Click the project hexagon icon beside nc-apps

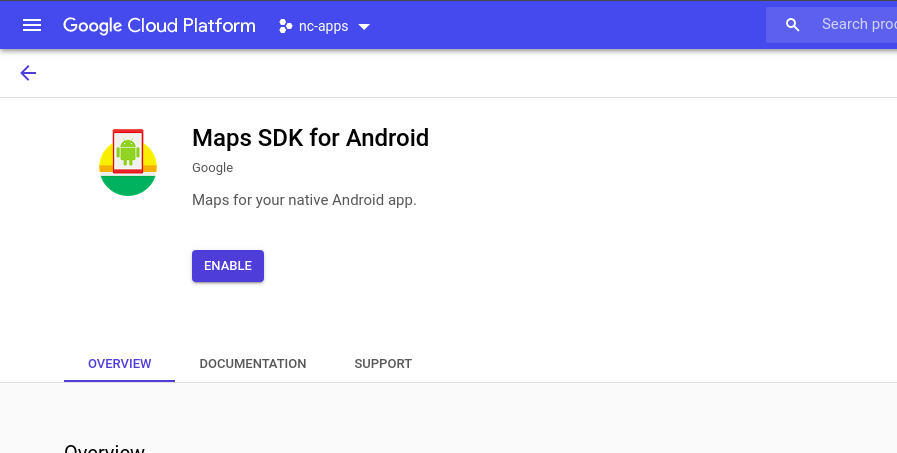pyautogui.click(x=285, y=26)
